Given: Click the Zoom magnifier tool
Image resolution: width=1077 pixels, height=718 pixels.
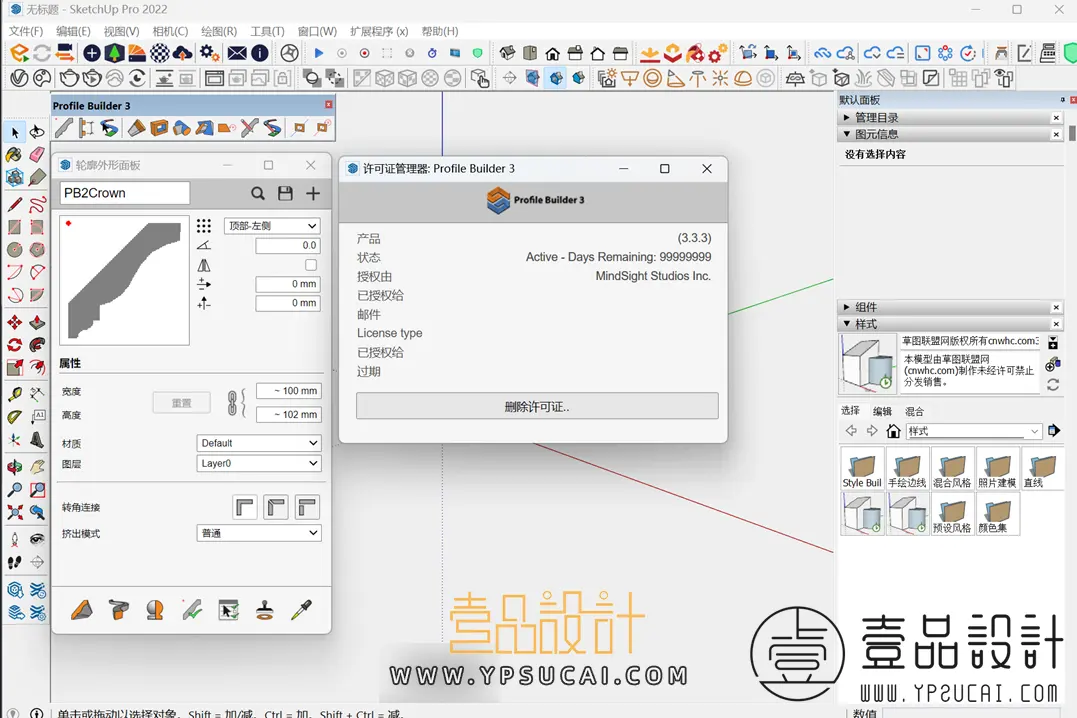Looking at the screenshot, I should (x=14, y=489).
